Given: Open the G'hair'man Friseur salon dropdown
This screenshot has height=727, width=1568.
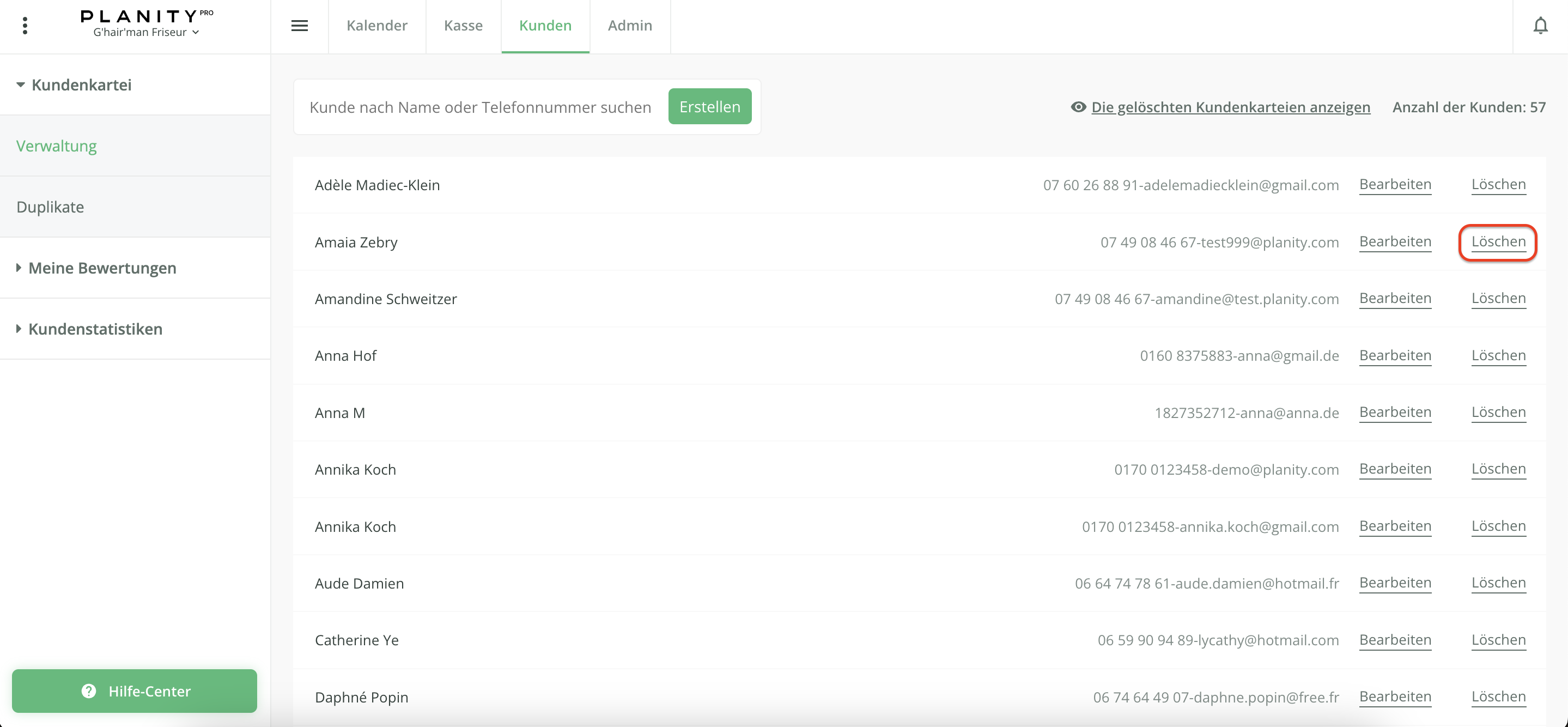Looking at the screenshot, I should click(x=146, y=32).
